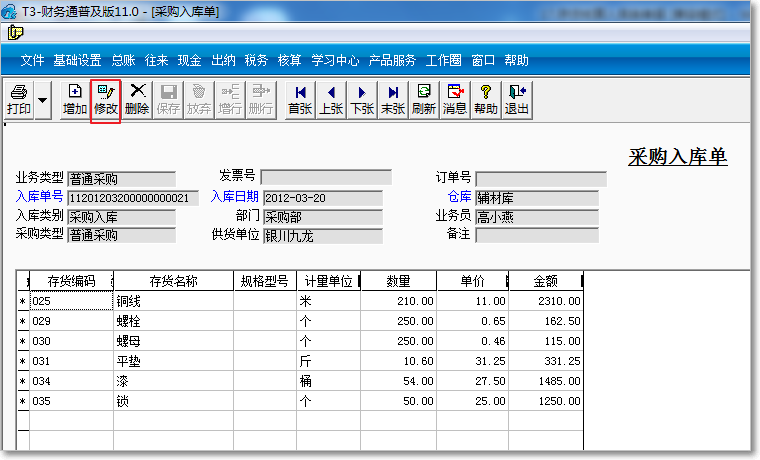Open the 消息 messages icon
This screenshot has width=760, height=460.
pos(455,99)
